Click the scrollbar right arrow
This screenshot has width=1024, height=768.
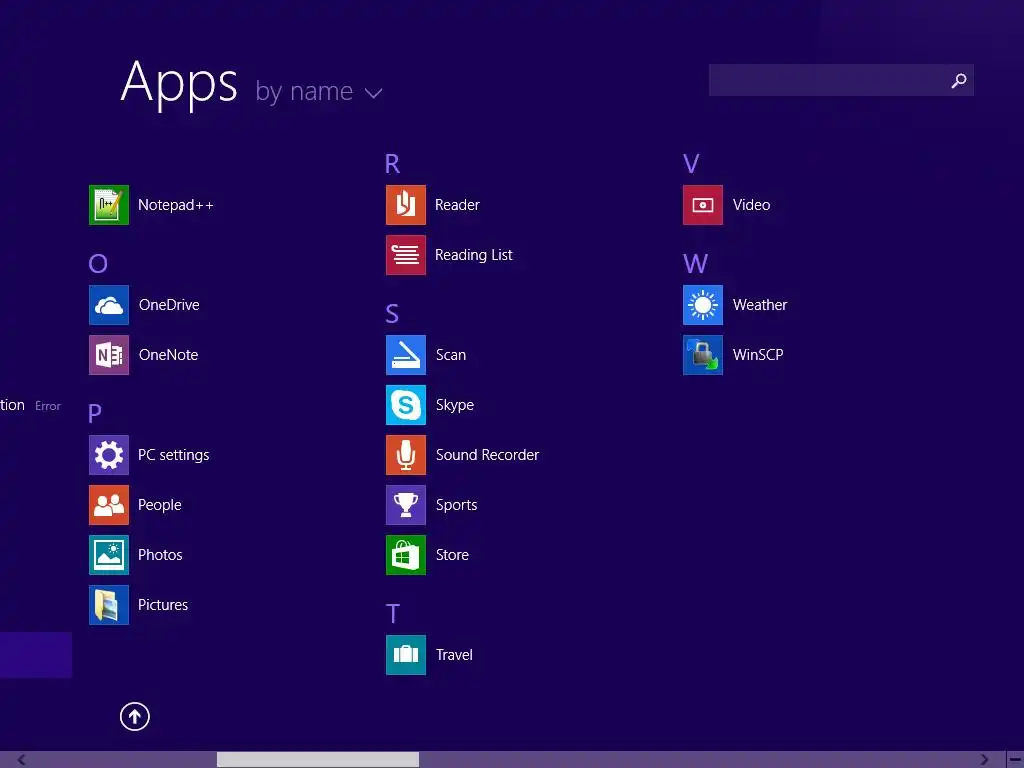click(x=984, y=760)
